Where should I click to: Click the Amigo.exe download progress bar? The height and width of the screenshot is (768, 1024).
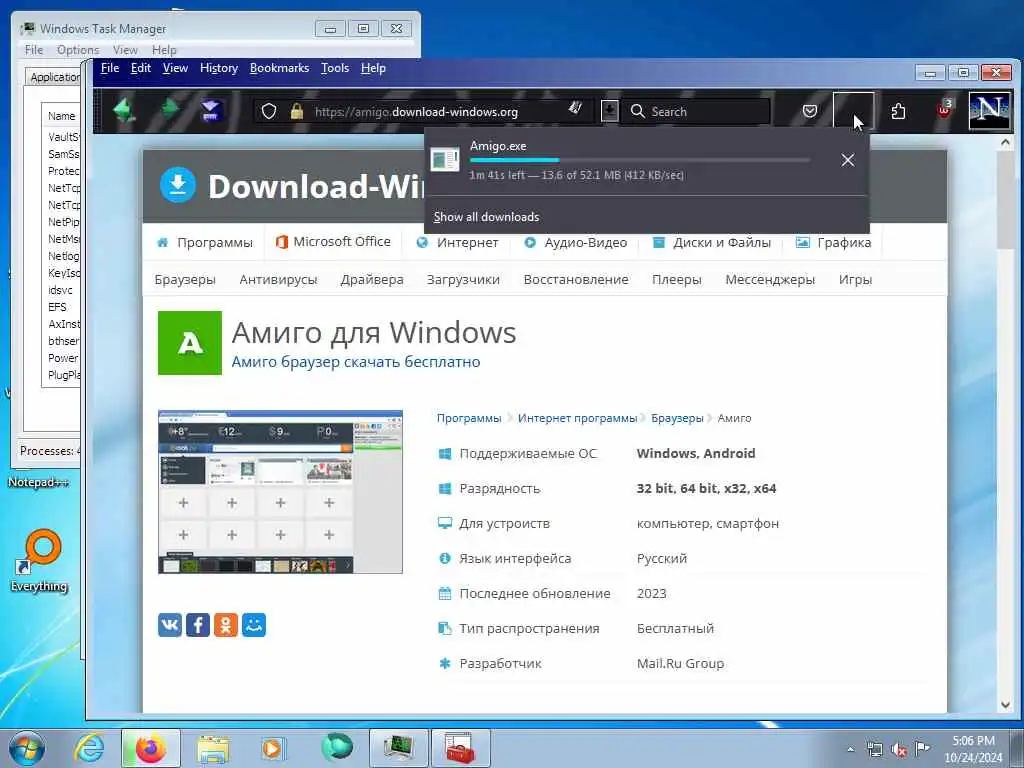(639, 160)
